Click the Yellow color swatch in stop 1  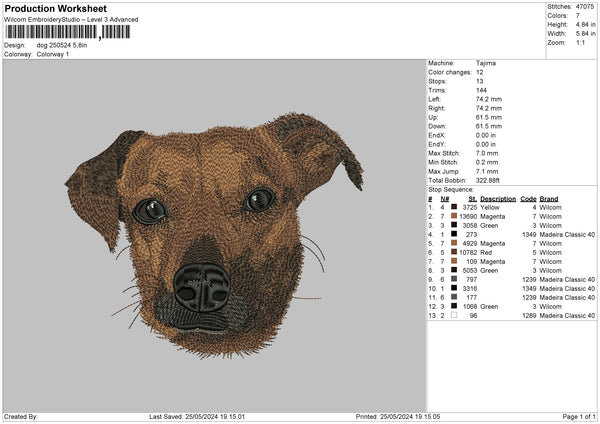point(453,207)
